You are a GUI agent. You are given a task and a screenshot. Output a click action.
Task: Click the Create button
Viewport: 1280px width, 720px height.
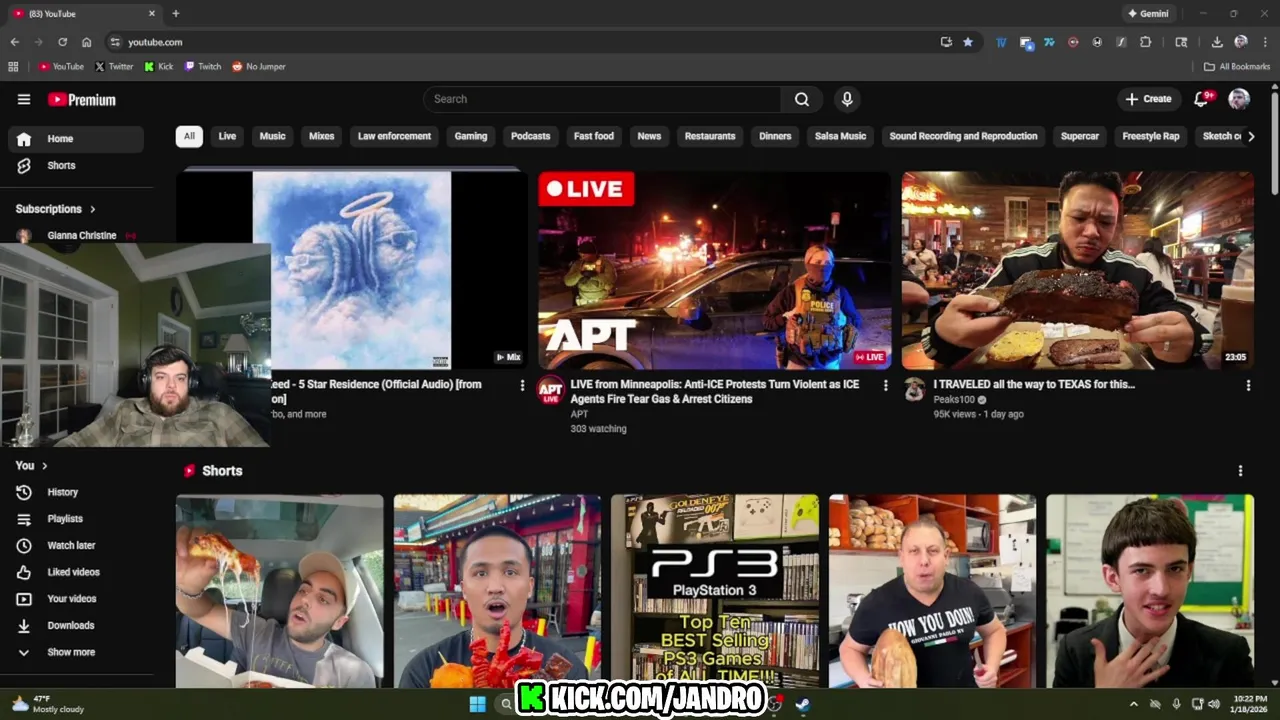click(x=1148, y=99)
